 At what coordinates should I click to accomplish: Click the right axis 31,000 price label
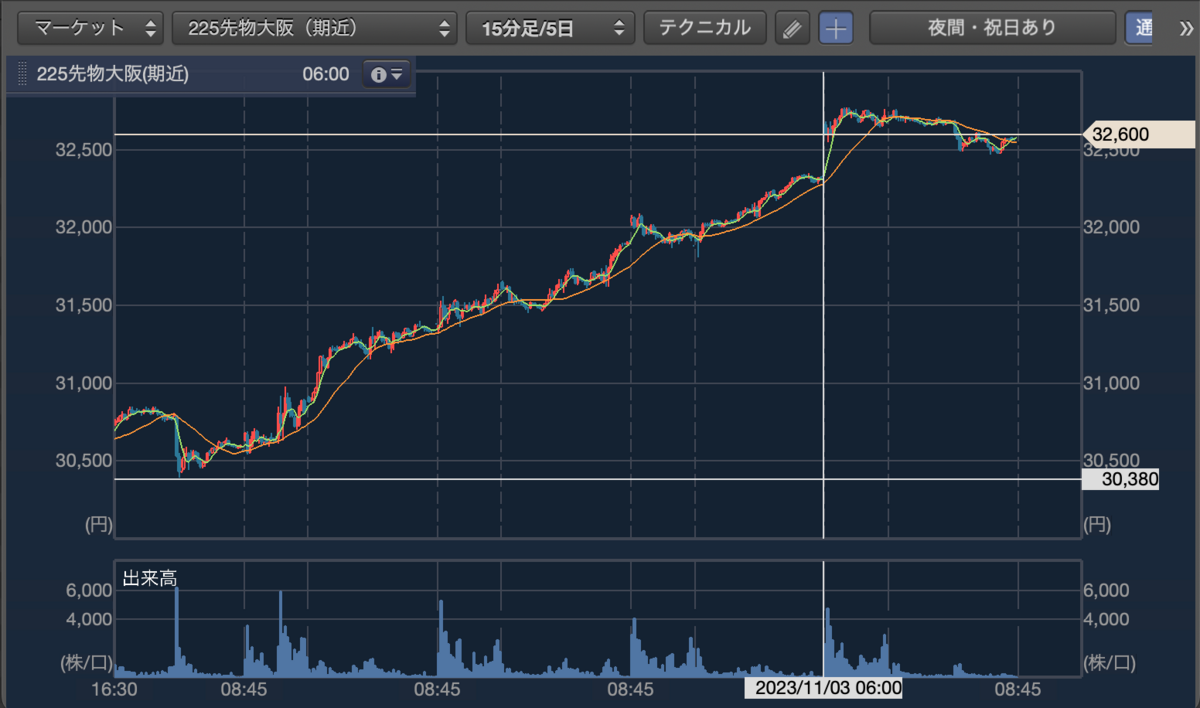tap(1112, 383)
